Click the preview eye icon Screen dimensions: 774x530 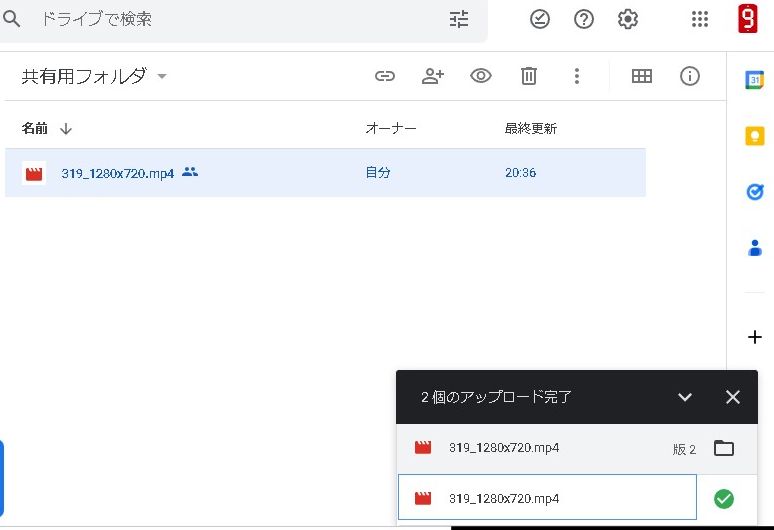[x=481, y=76]
